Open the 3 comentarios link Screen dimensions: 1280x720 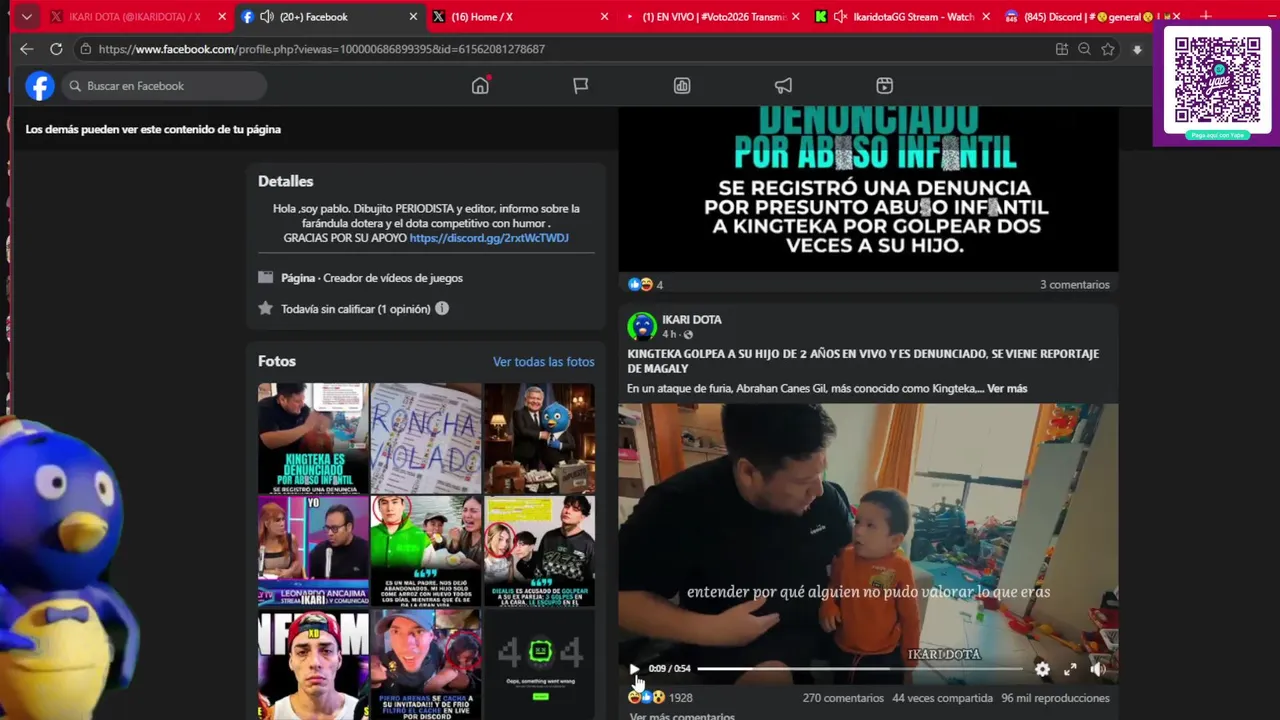1074,285
